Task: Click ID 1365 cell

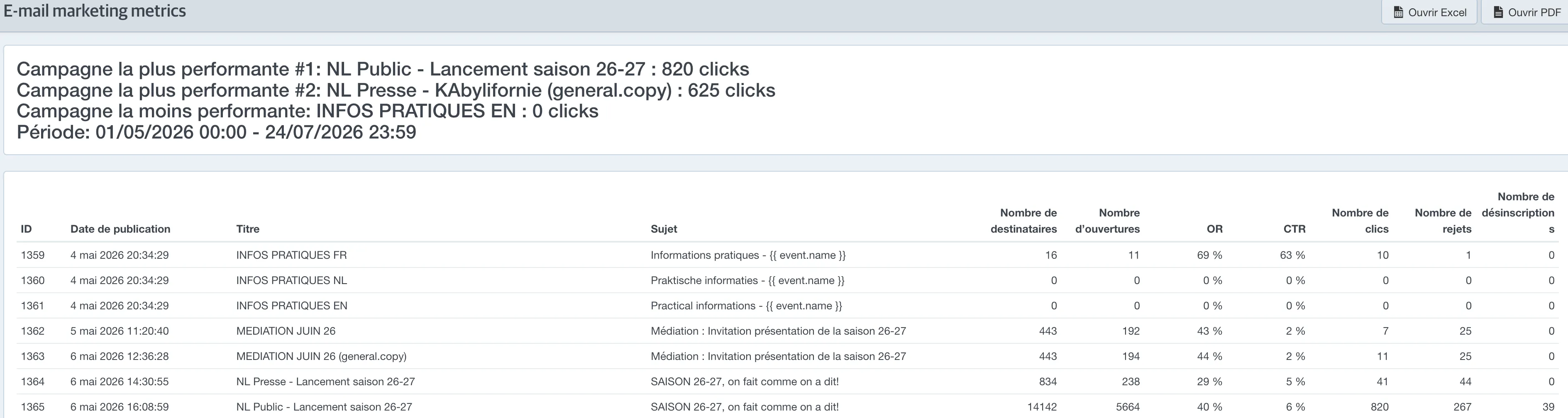Action: point(32,406)
